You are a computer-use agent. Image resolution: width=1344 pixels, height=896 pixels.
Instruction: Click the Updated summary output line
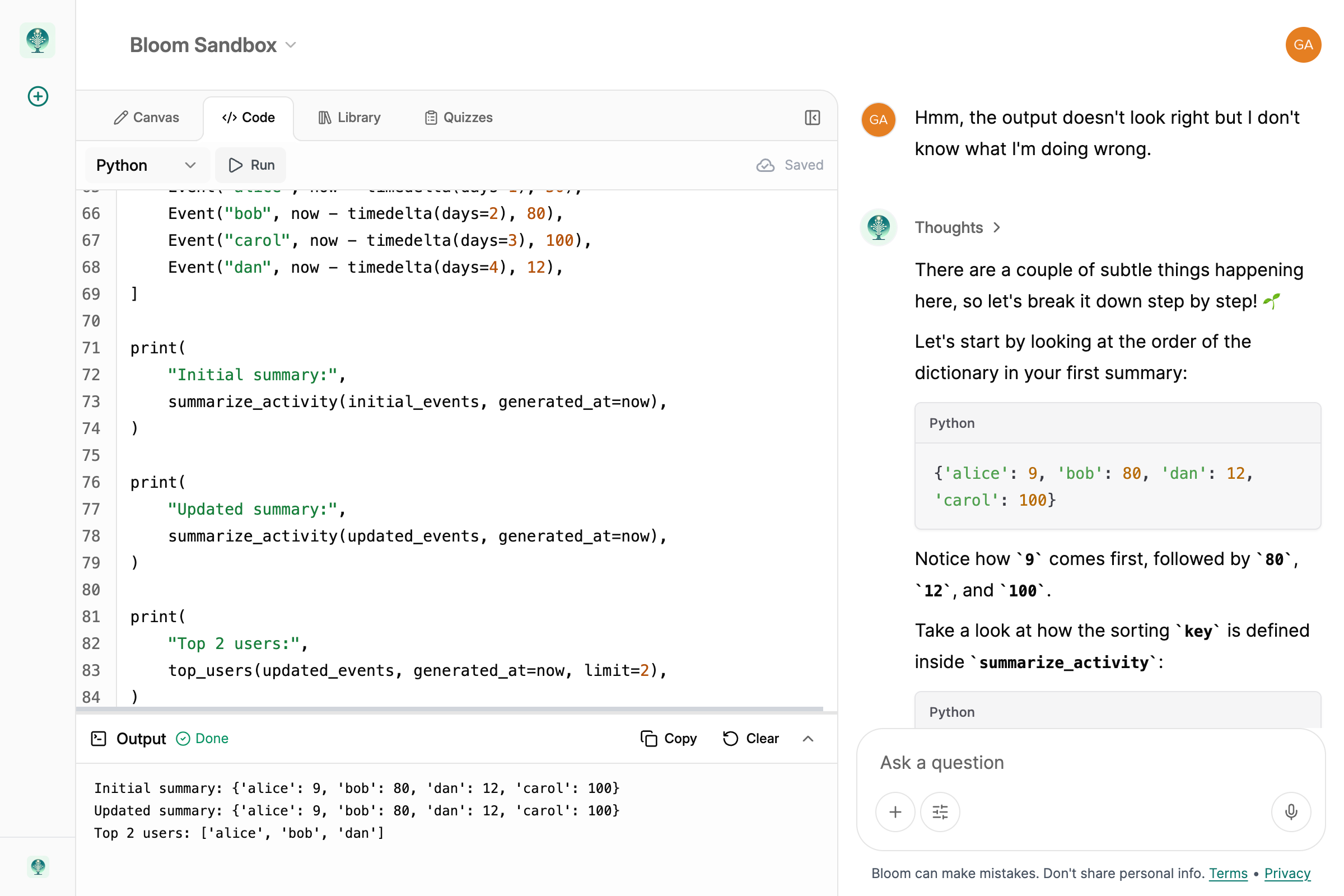tap(357, 810)
